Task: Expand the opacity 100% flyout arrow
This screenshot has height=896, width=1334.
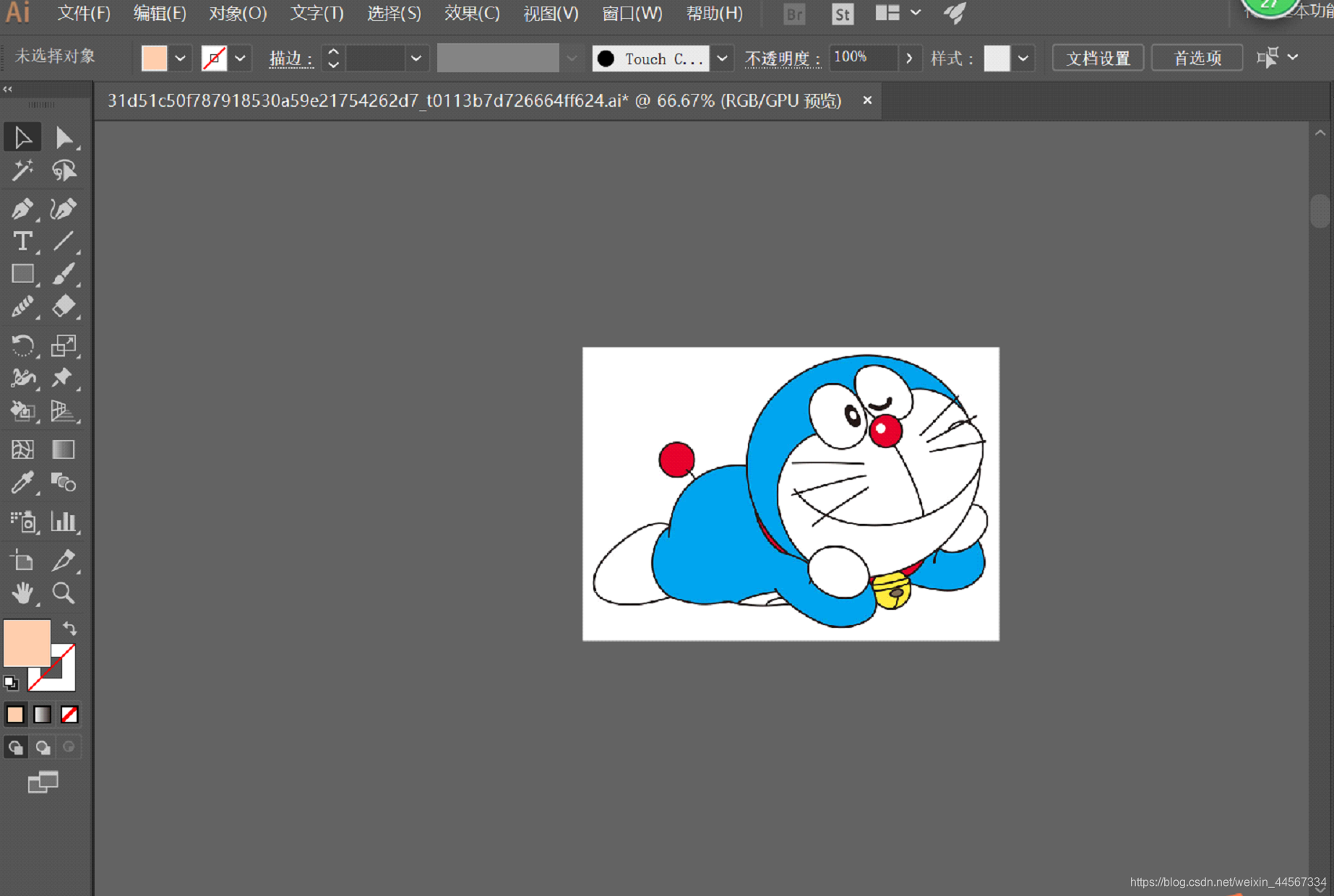Action: pyautogui.click(x=909, y=58)
